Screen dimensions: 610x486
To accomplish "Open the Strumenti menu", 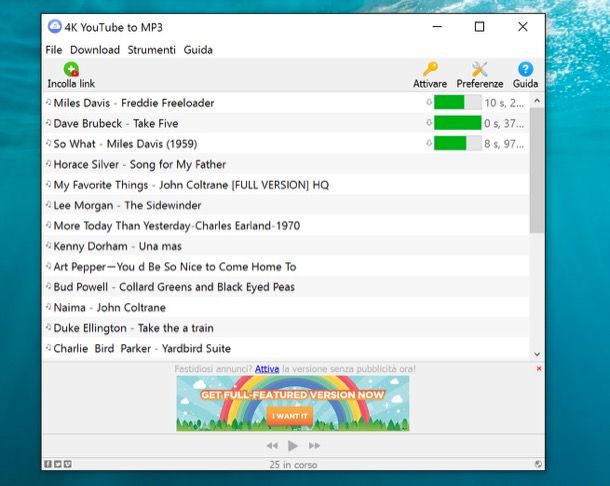I will coord(152,50).
